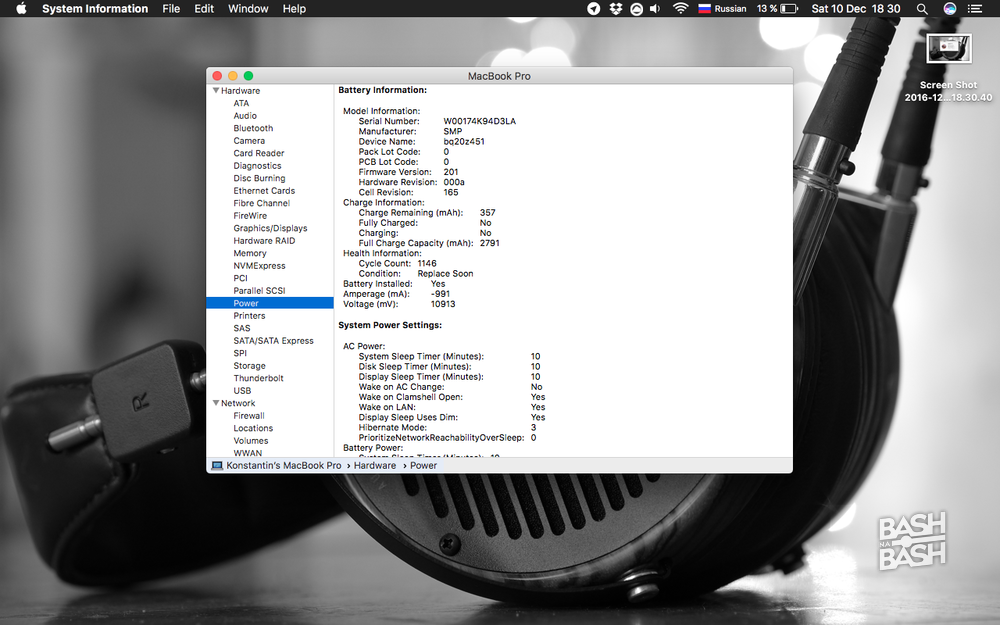Launch Siri from menu bar
This screenshot has height=625, width=1000.
(x=950, y=8)
